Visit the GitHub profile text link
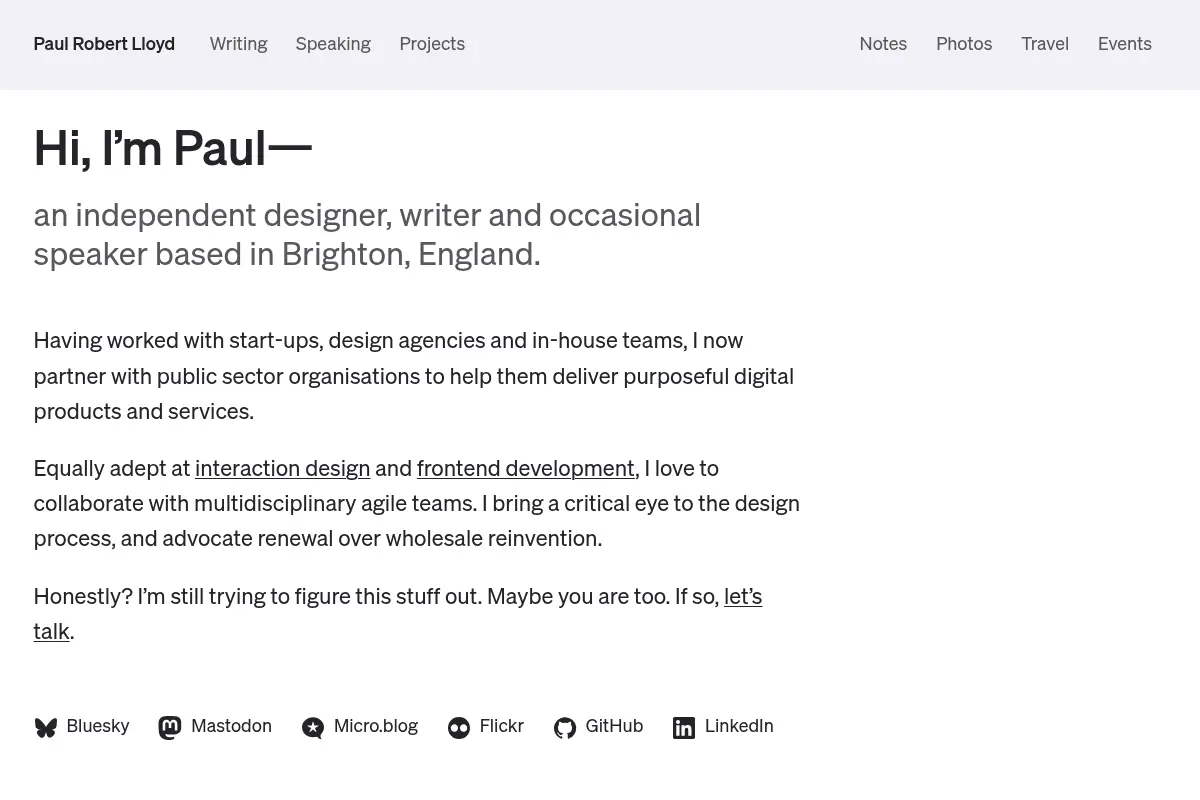 point(614,726)
